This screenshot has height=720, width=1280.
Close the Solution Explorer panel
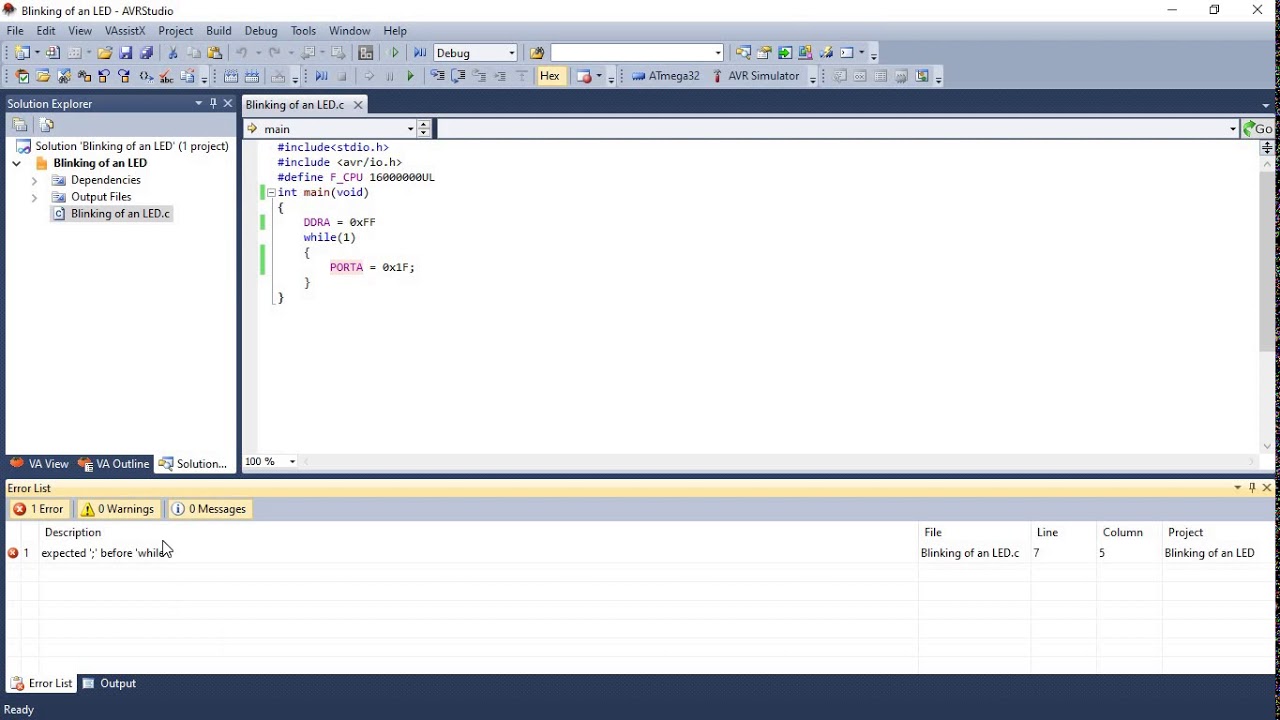[228, 103]
